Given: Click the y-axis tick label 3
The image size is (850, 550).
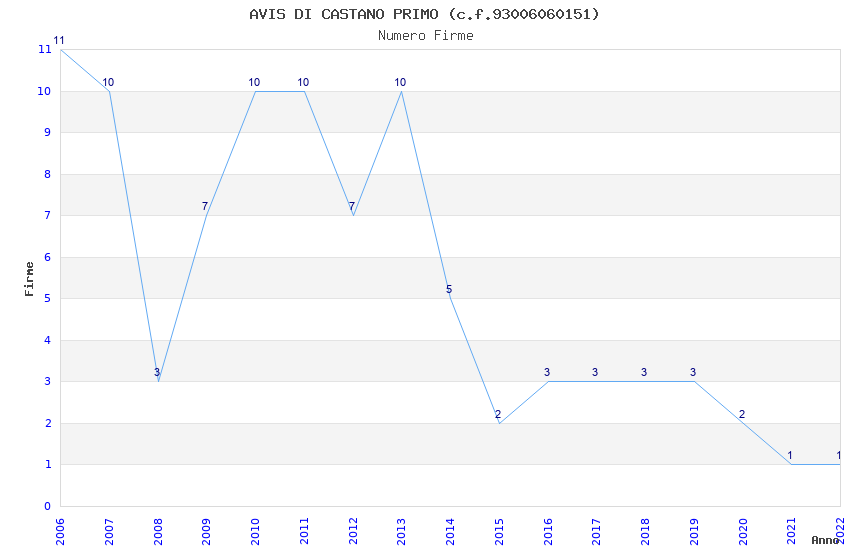Looking at the screenshot, I should tap(48, 381).
